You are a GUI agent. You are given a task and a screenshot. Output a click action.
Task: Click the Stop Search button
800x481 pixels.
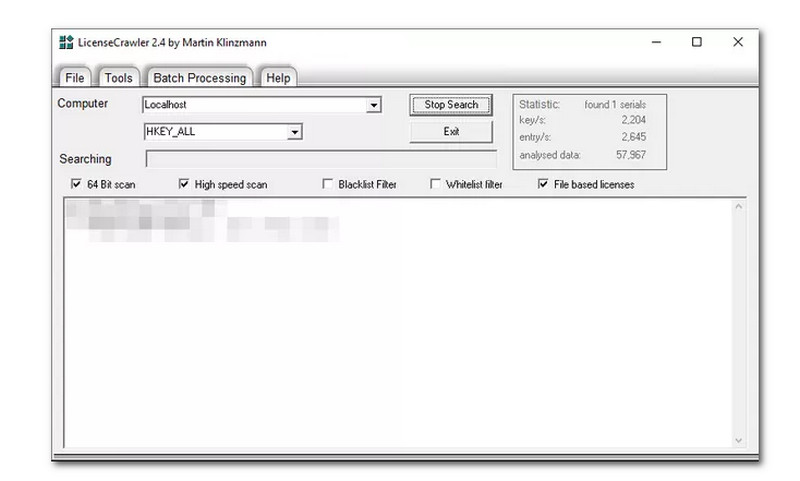451,105
